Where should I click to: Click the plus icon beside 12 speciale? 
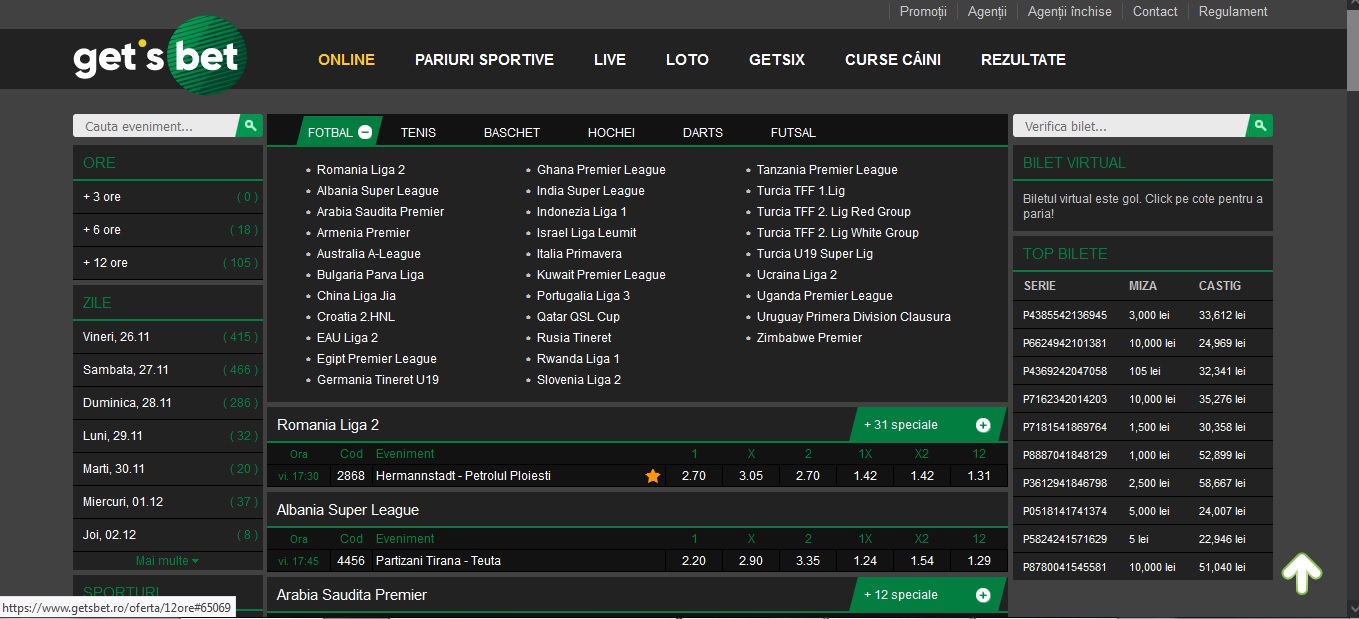click(983, 595)
